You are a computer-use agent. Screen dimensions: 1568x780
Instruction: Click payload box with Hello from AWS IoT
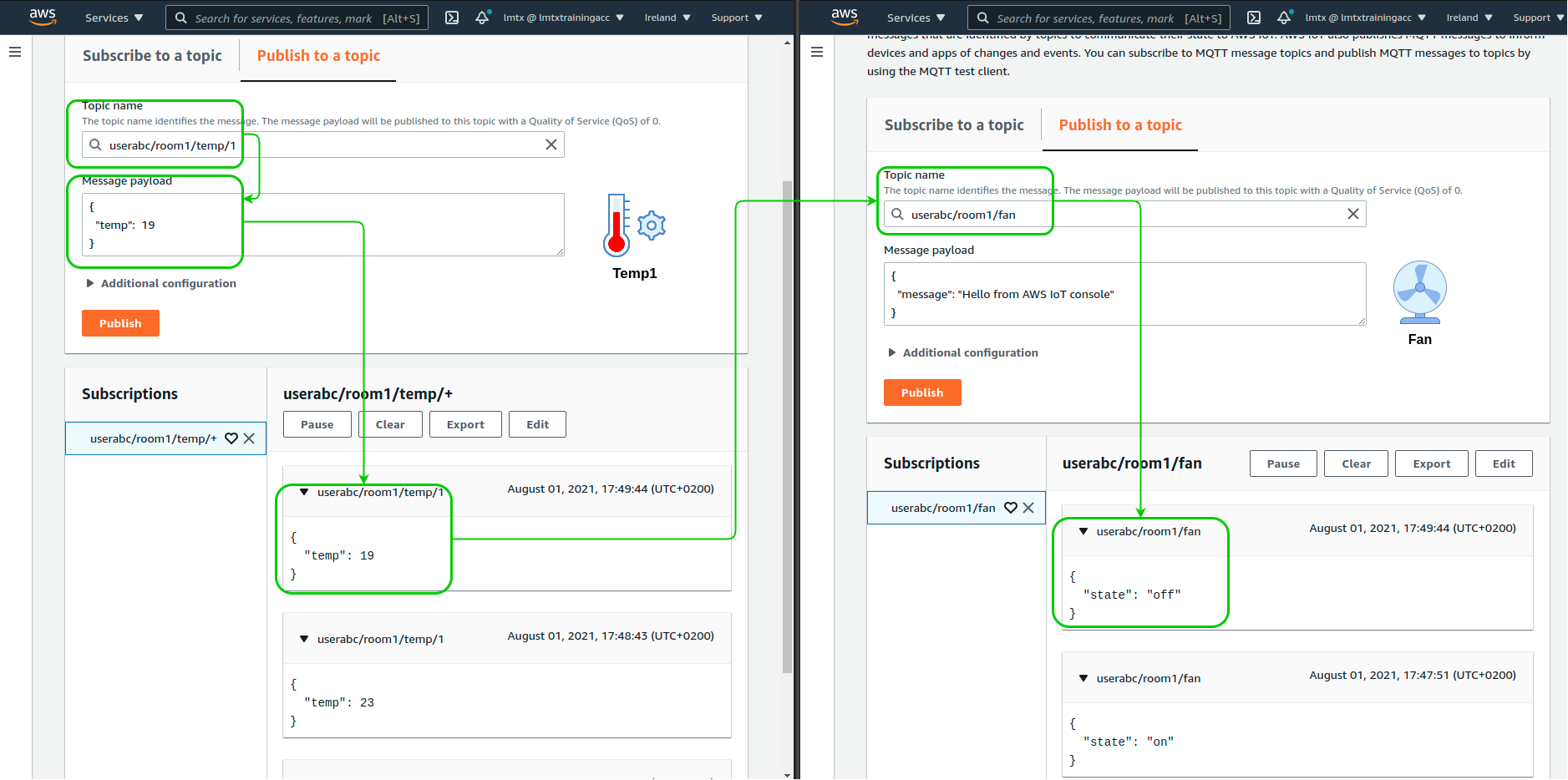[x=1125, y=294]
